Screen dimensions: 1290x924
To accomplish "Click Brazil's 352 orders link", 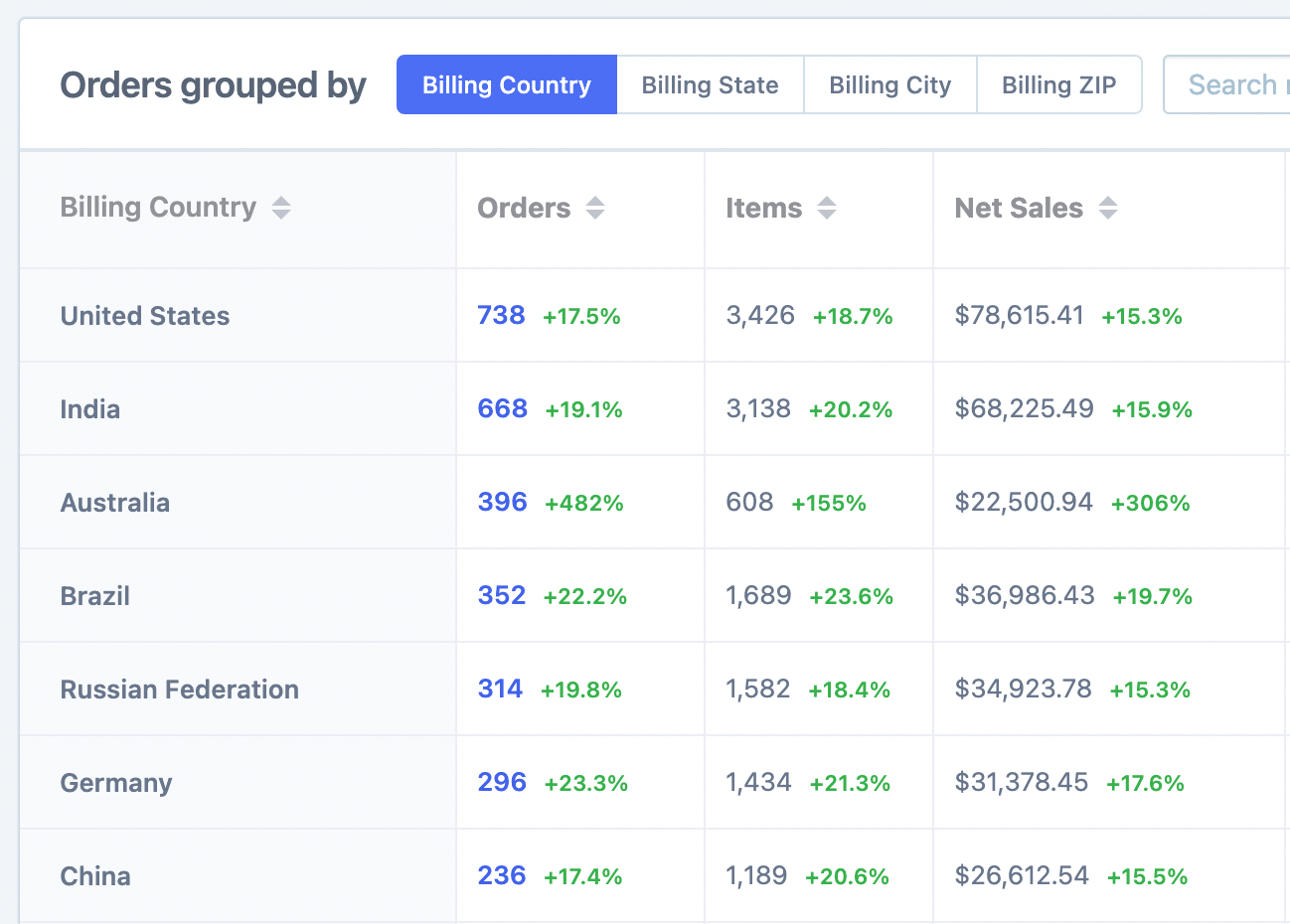I will [501, 595].
